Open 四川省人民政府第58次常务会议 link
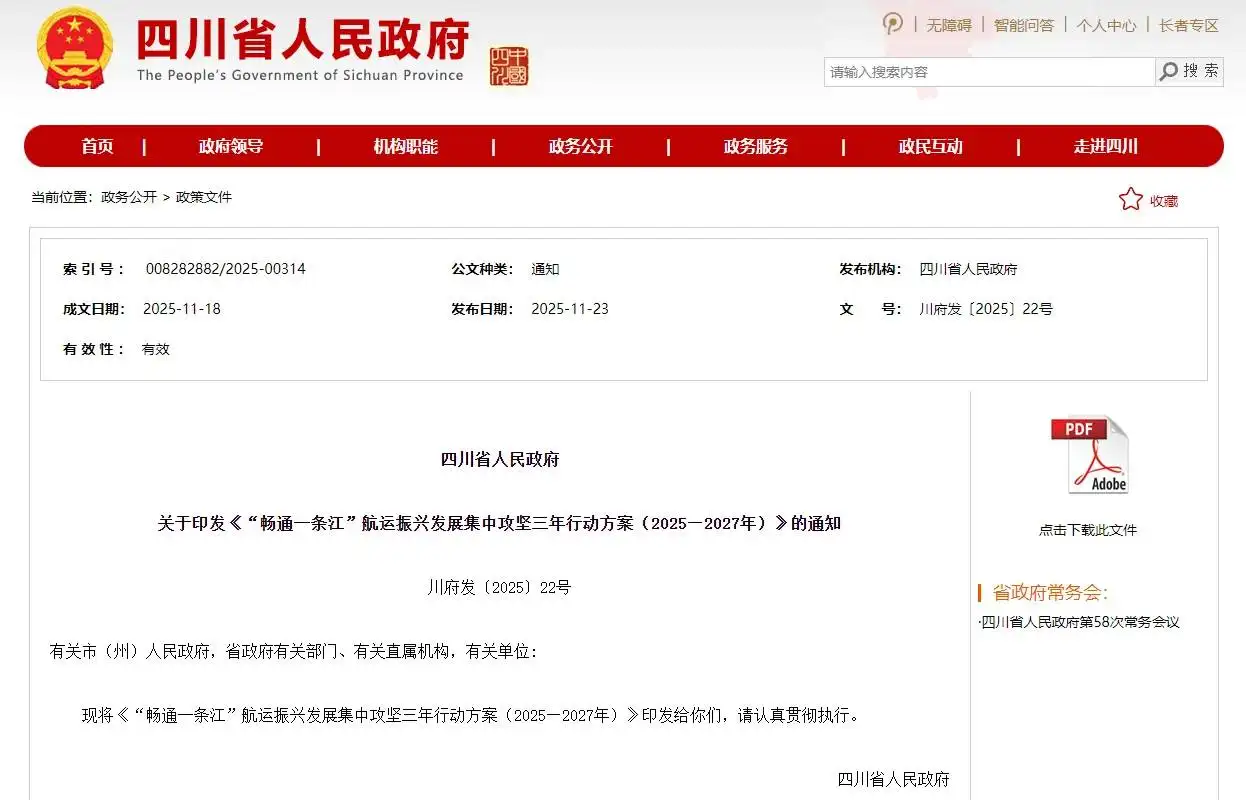The image size is (1246, 800). point(1080,622)
